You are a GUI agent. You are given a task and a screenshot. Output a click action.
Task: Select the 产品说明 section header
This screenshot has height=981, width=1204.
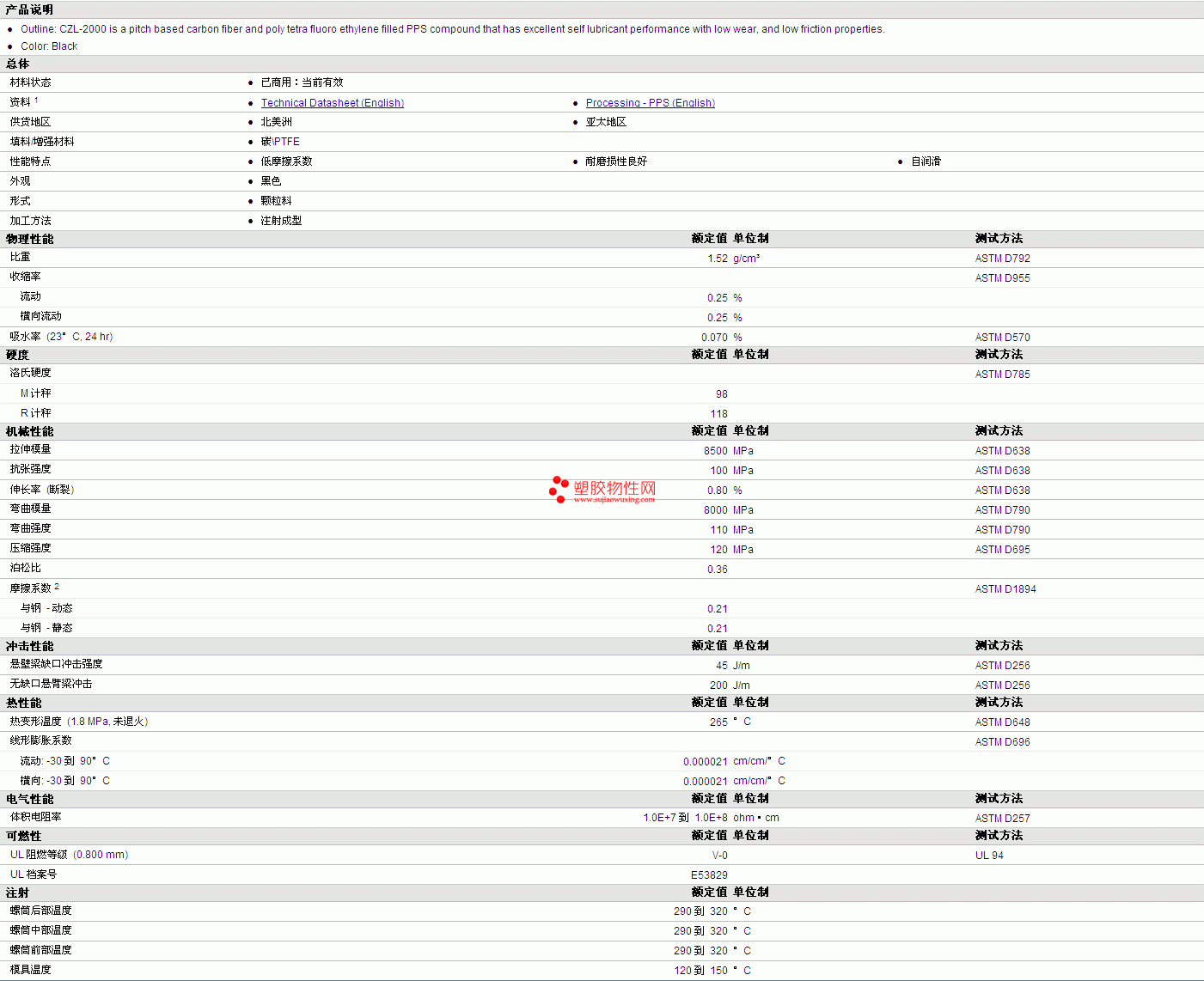(29, 9)
